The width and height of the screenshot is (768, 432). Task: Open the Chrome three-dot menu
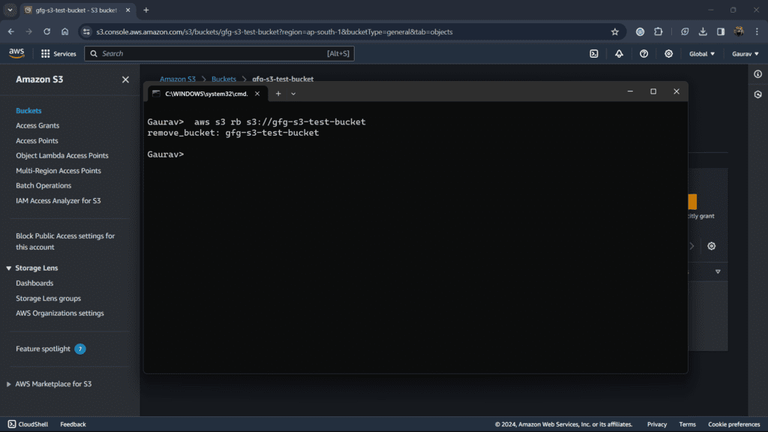(757, 32)
